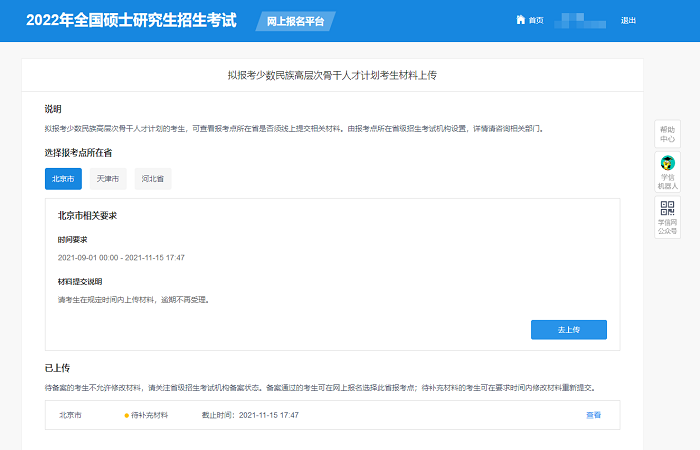Click the 北京市 entry in uploaded list
This screenshot has height=450, width=700.
[70, 415]
